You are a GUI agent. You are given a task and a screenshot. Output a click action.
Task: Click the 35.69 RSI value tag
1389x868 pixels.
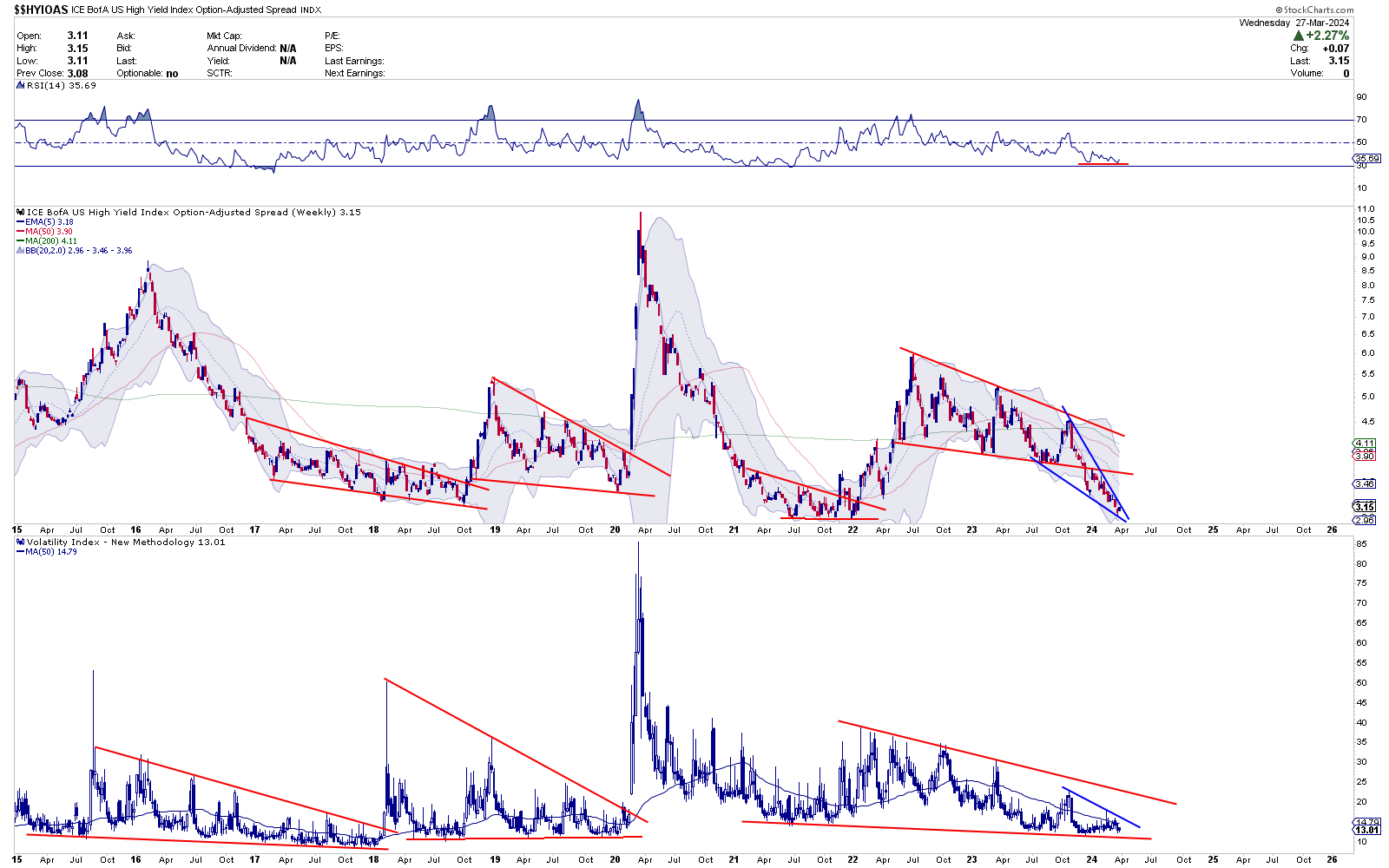1366,158
